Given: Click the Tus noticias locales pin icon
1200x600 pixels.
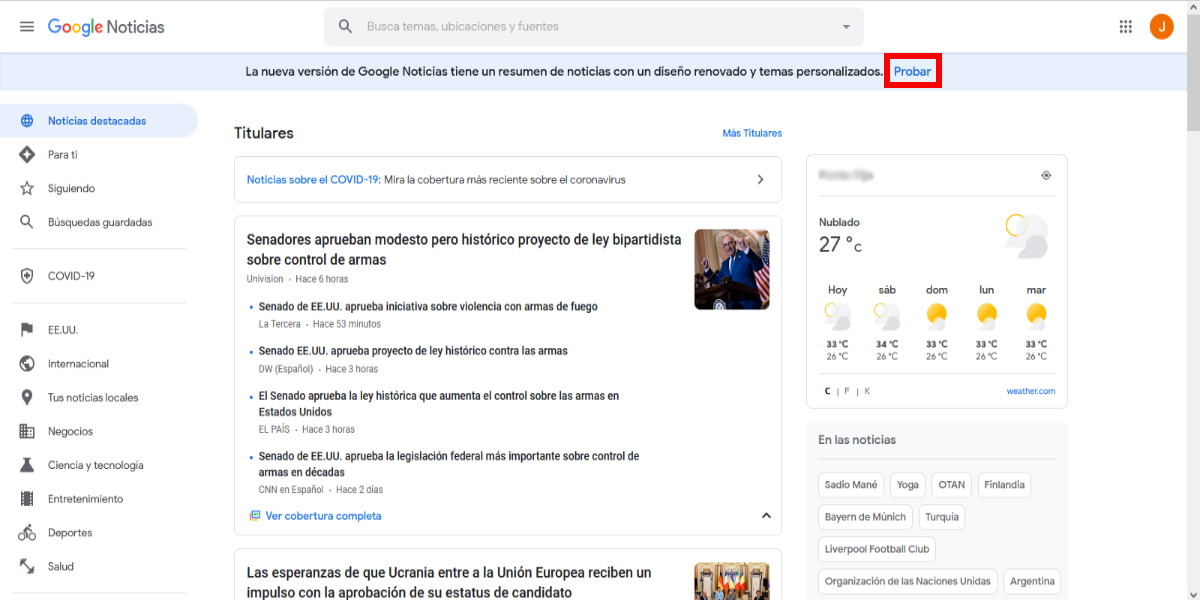Looking at the screenshot, I should pos(27,397).
